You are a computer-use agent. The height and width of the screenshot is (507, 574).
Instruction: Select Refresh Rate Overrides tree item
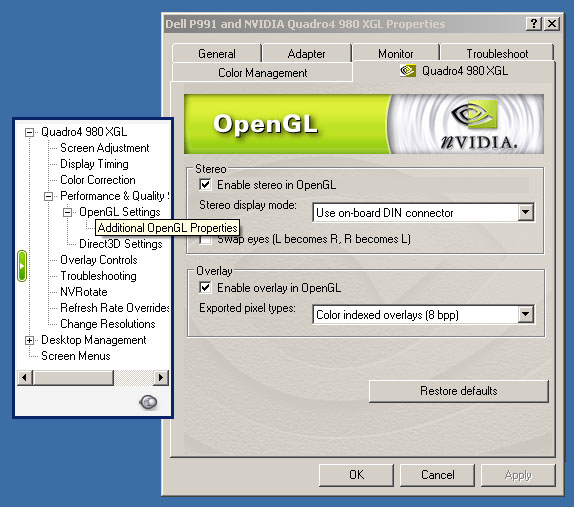[x=115, y=308]
